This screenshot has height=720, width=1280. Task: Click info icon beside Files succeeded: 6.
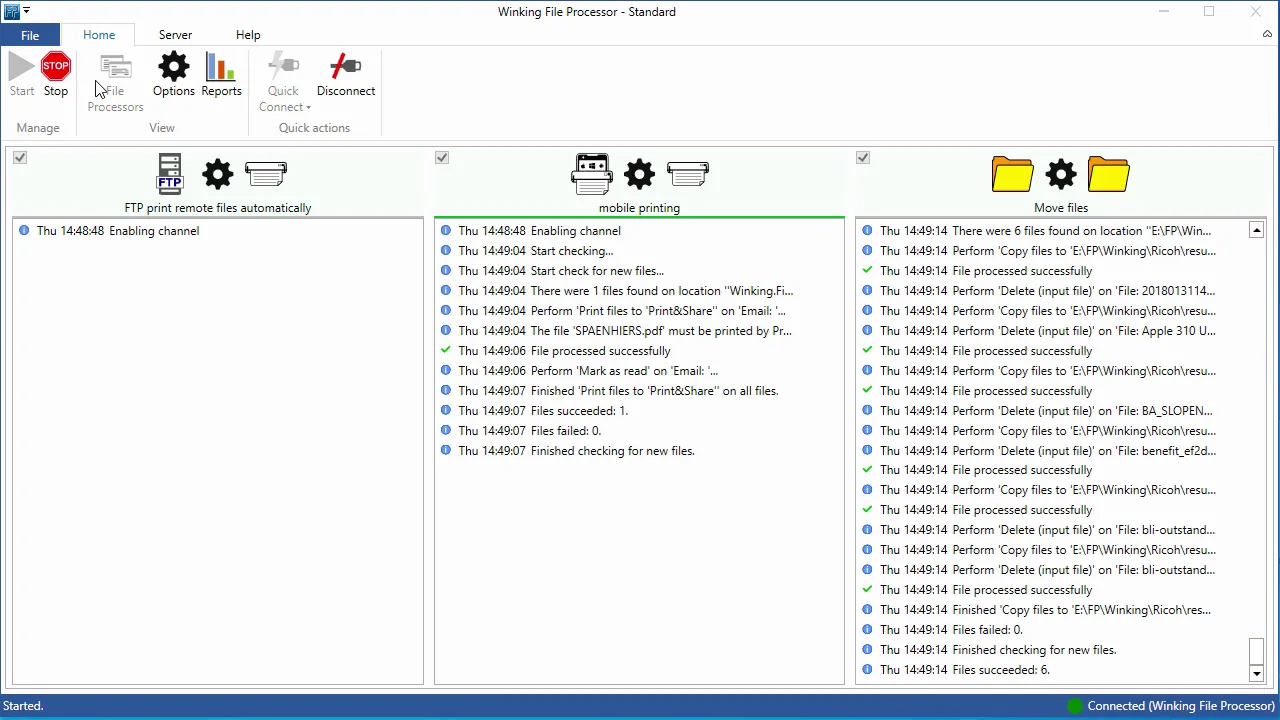pyautogui.click(x=868, y=669)
